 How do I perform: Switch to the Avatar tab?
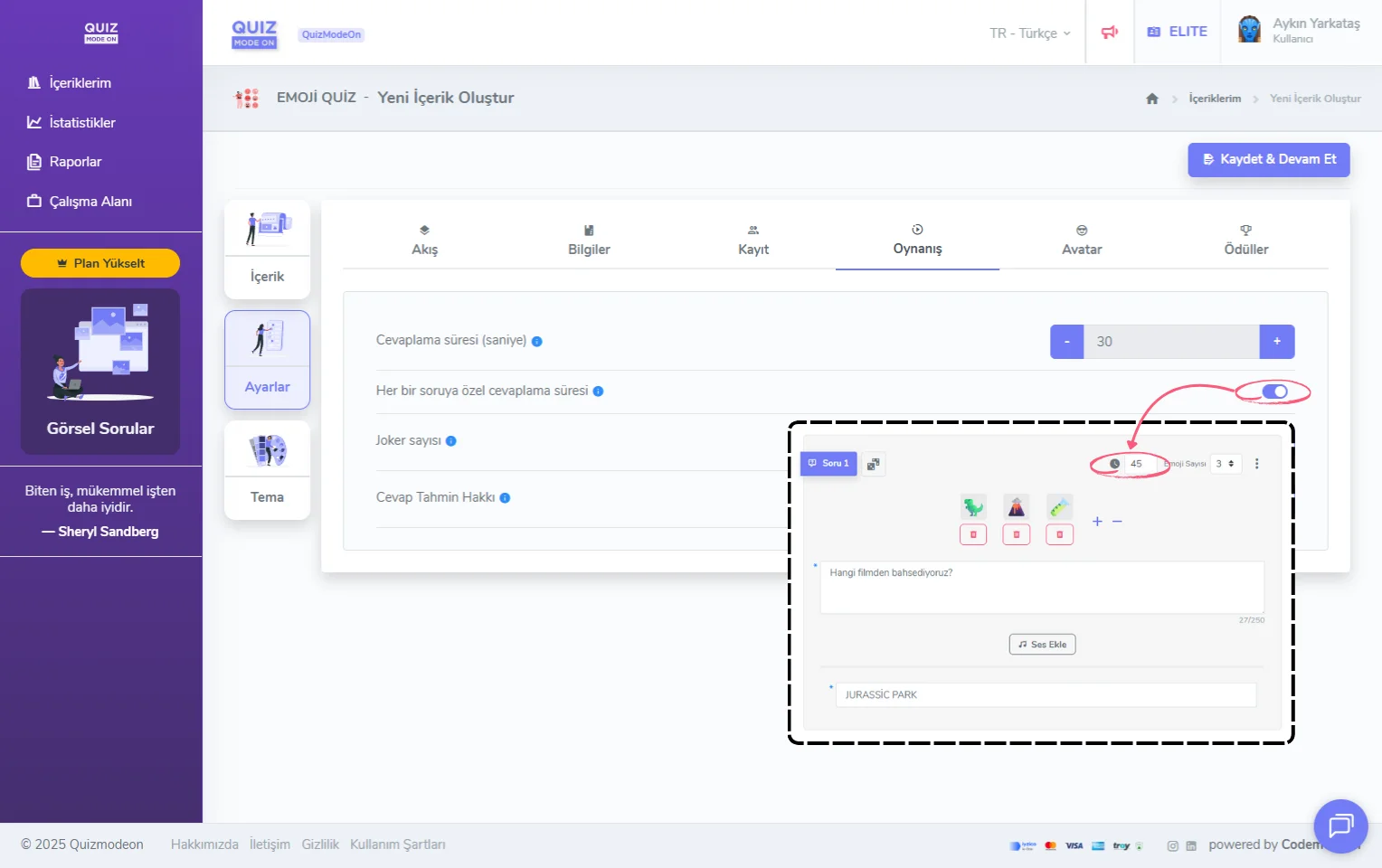click(x=1081, y=241)
